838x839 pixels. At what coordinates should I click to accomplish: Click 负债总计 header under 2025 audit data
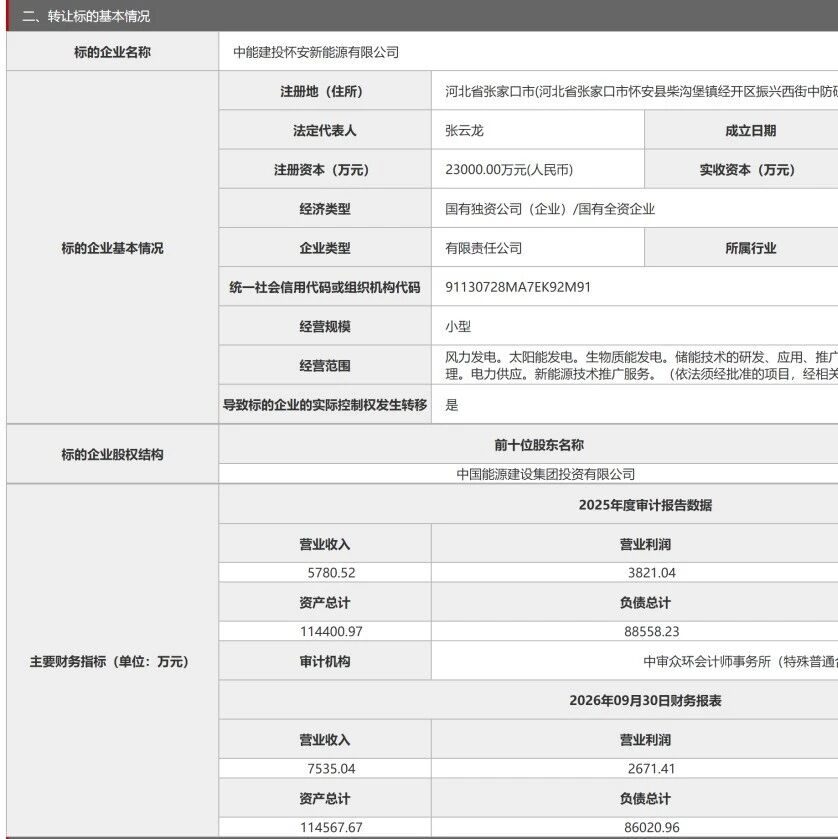pos(645,602)
